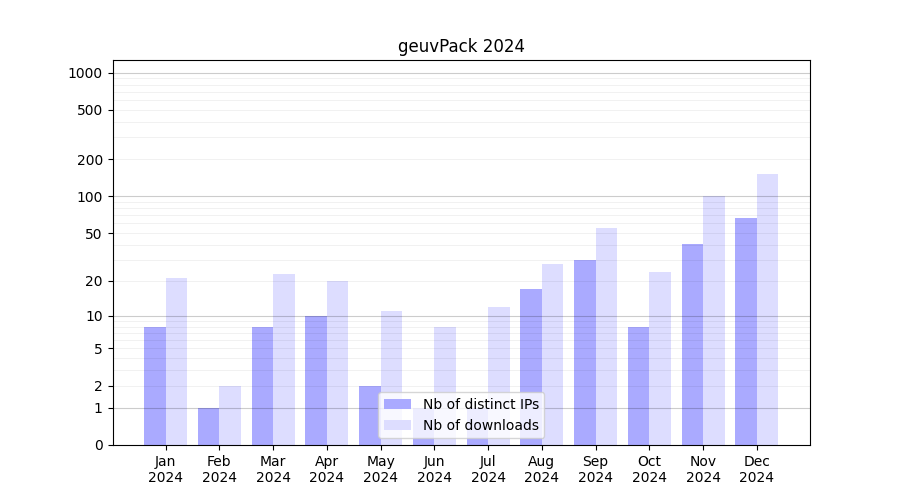This screenshot has width=900, height=500.
Task: Click the chart title geuvPack 2024
Action: pos(461,46)
